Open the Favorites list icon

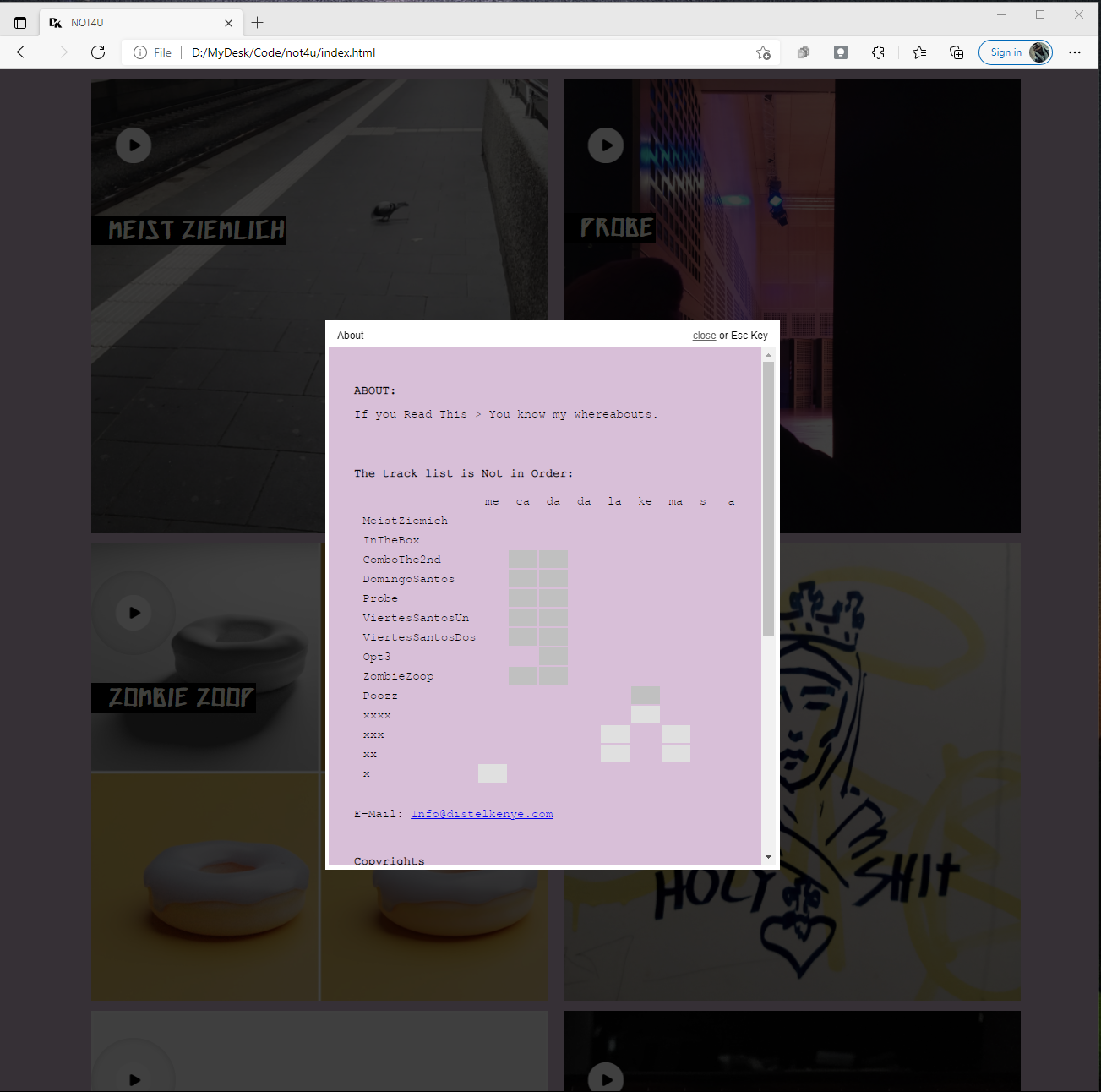[x=919, y=52]
